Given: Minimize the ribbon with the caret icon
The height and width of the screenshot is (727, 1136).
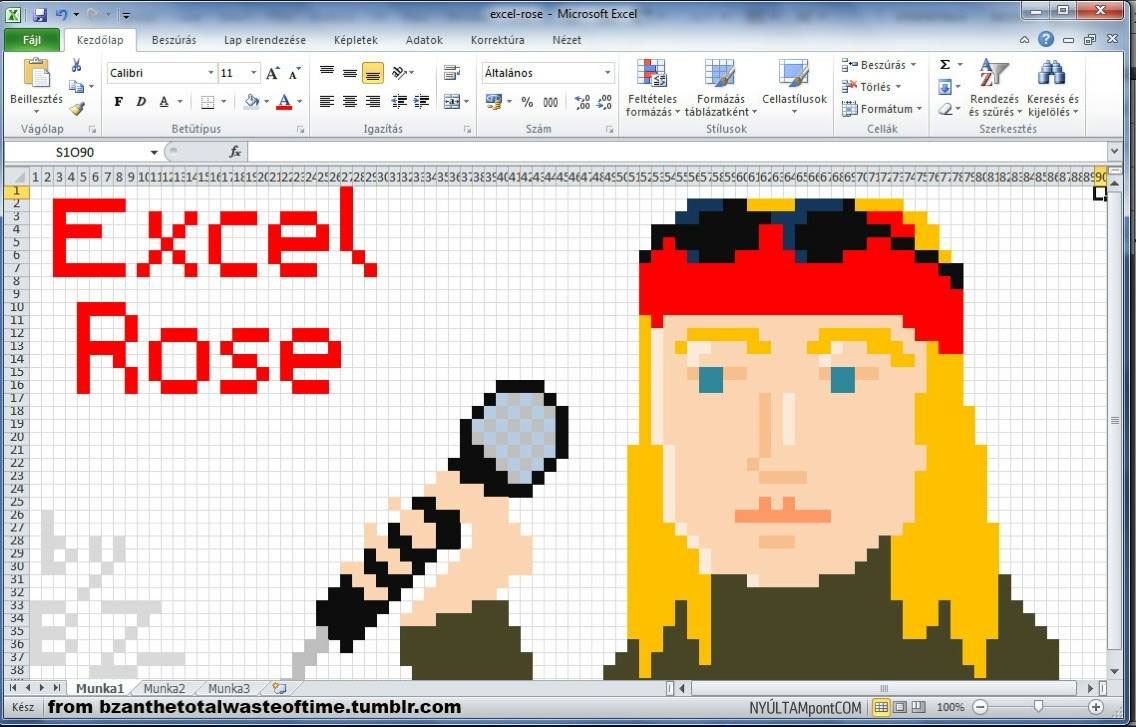Looking at the screenshot, I should click(x=1024, y=40).
